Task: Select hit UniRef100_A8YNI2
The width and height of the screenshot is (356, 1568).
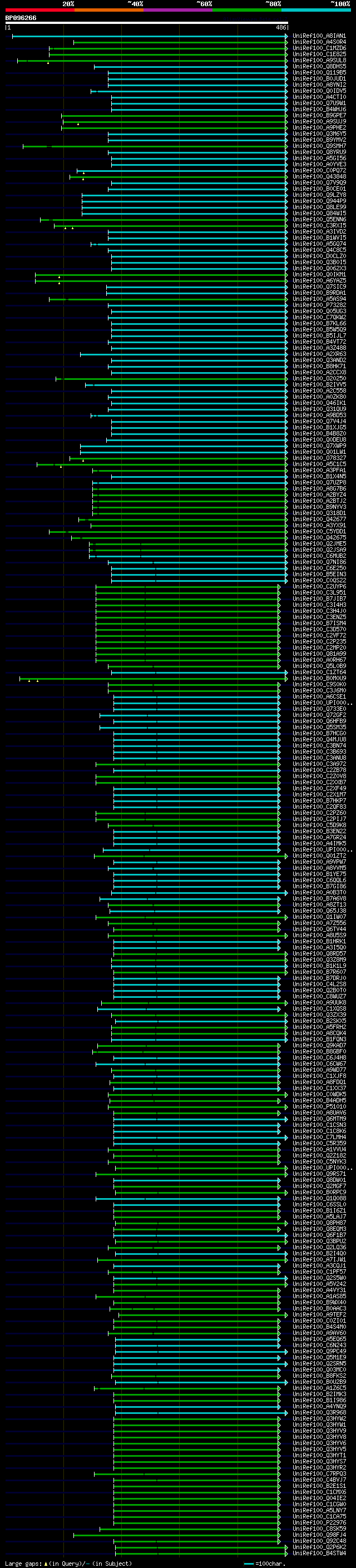Action: pos(319,85)
